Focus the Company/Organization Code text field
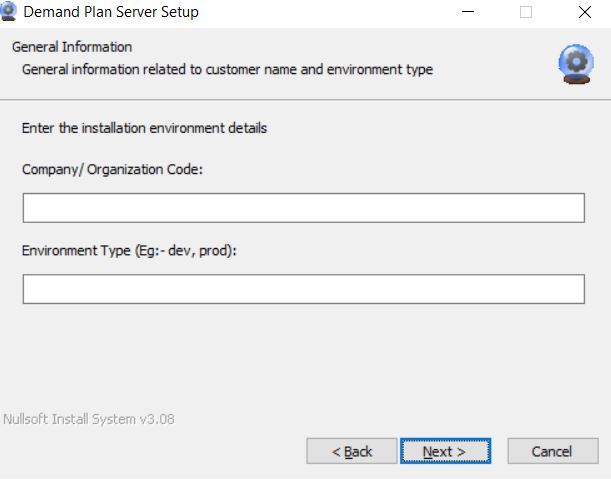 point(303,208)
